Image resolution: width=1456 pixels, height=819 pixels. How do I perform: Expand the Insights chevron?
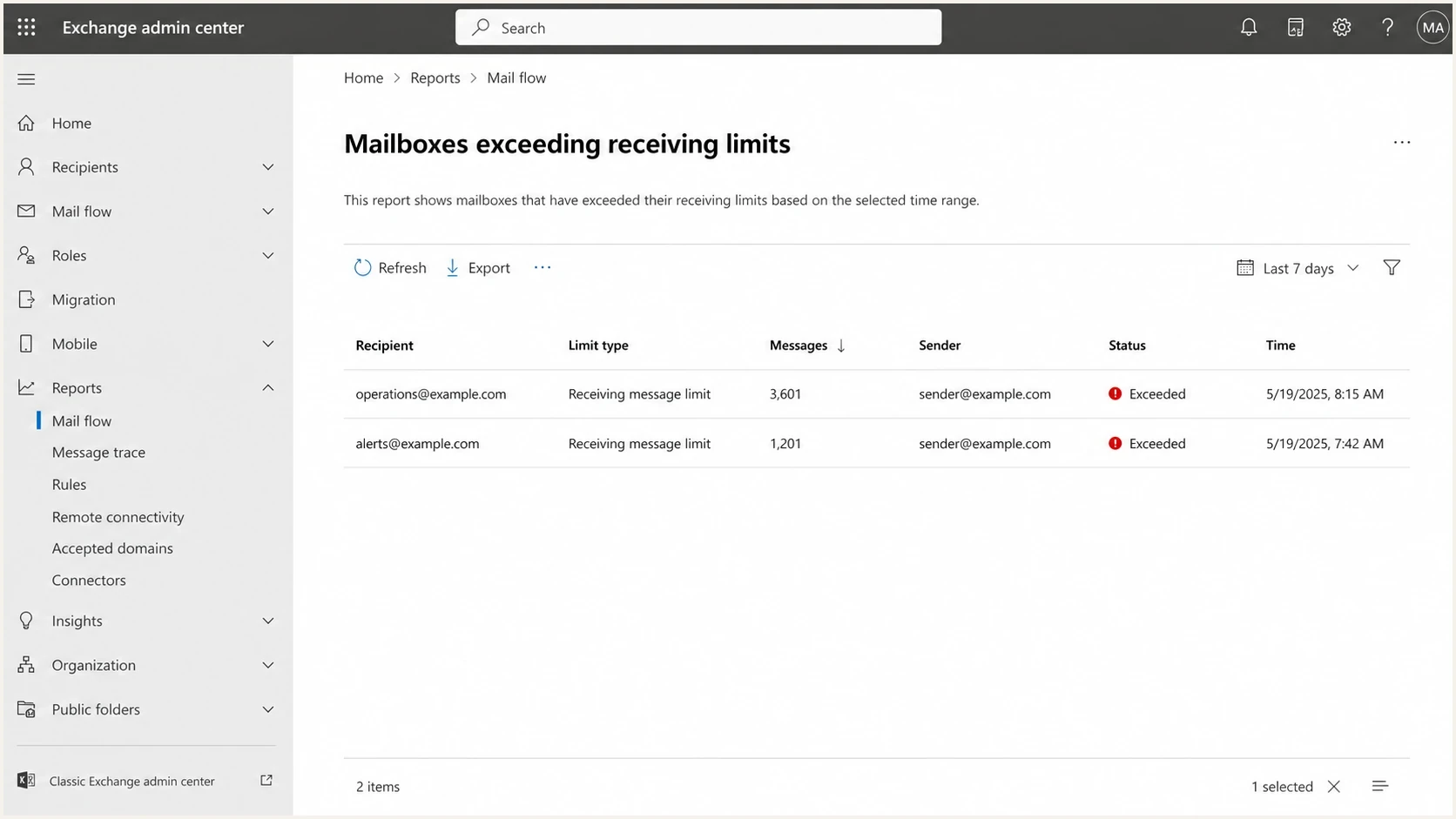pyautogui.click(x=268, y=621)
